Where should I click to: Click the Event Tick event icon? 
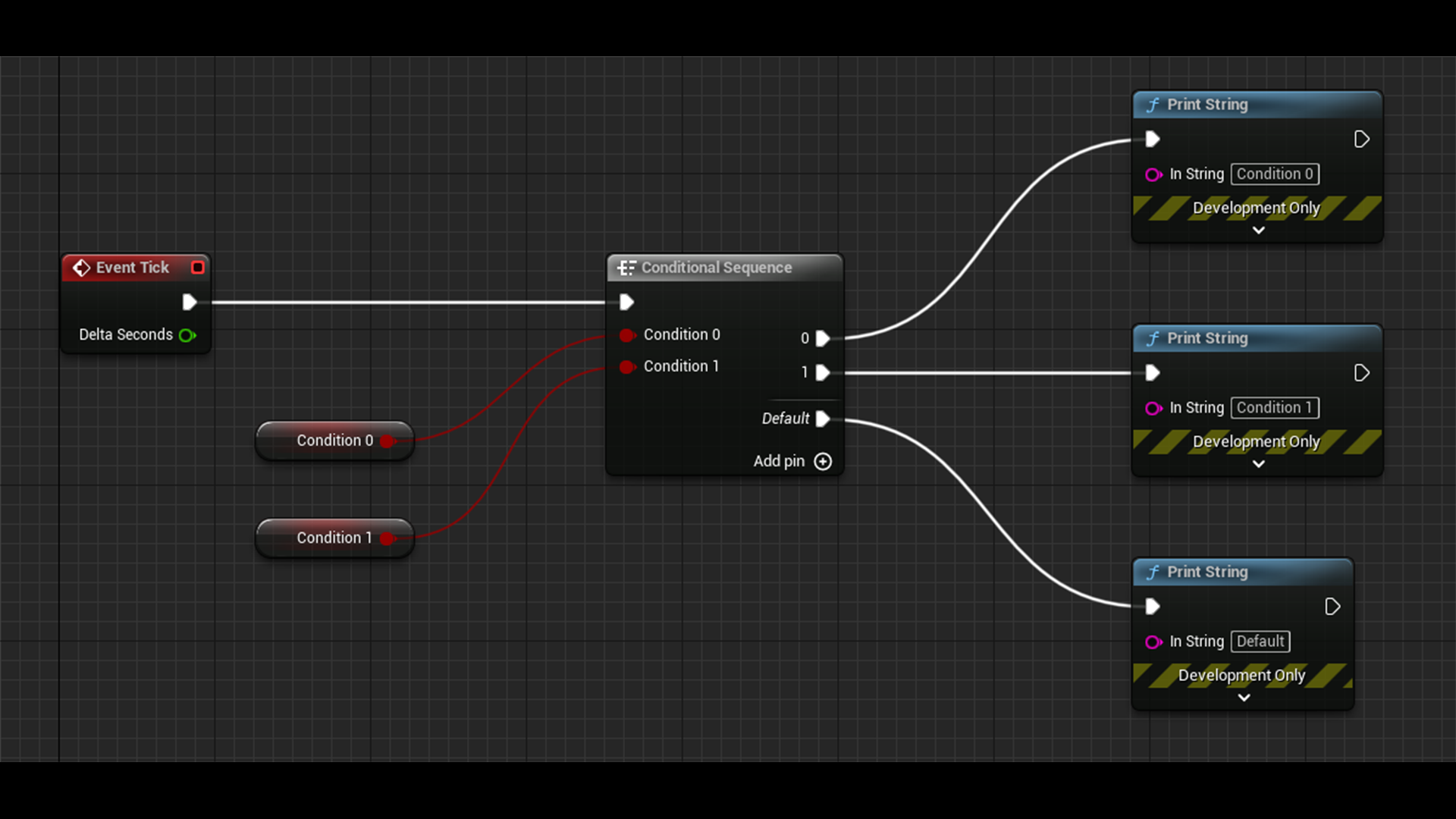pyautogui.click(x=81, y=268)
